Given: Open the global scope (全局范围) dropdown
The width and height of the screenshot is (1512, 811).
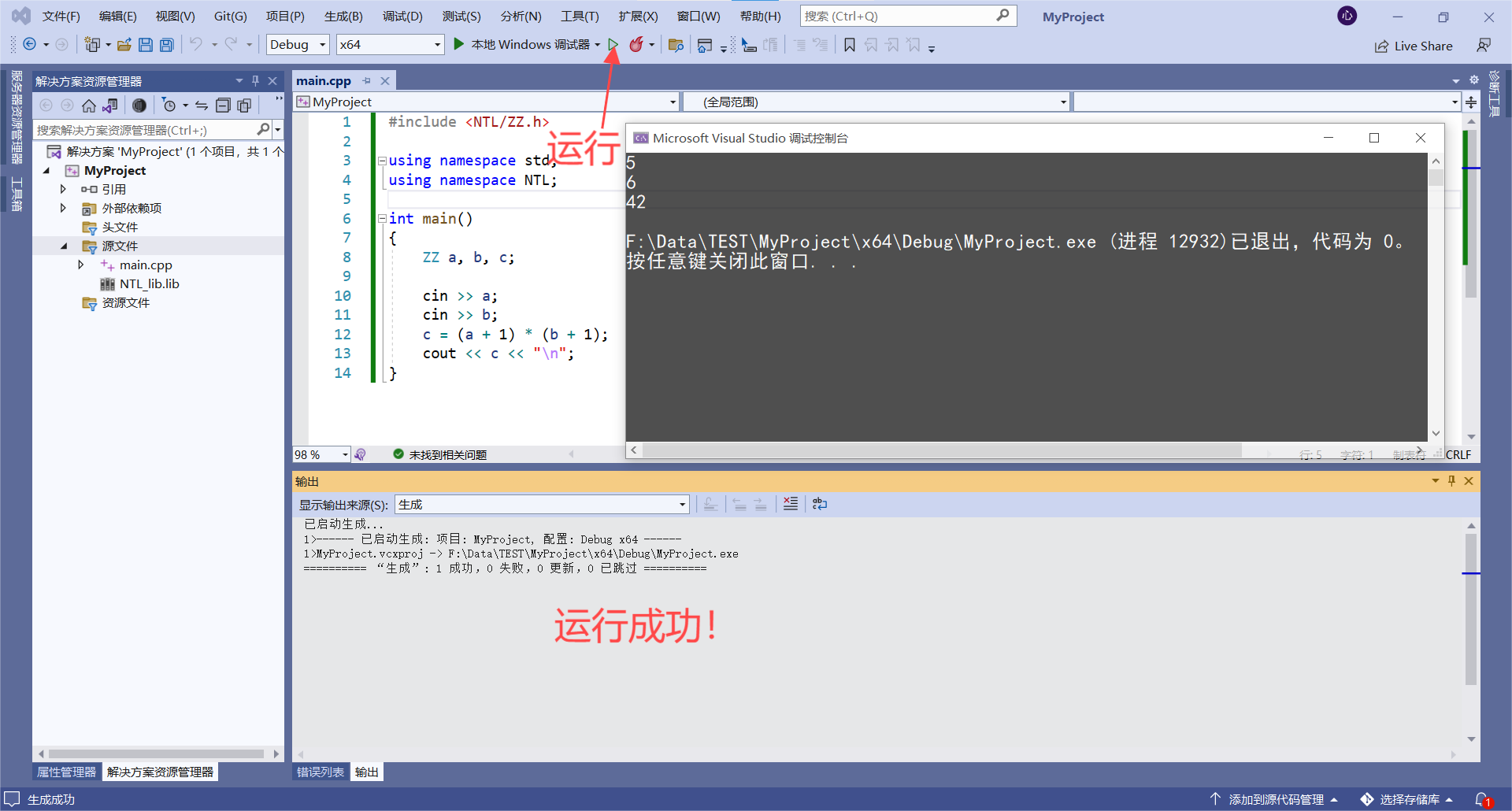Looking at the screenshot, I should coord(876,102).
